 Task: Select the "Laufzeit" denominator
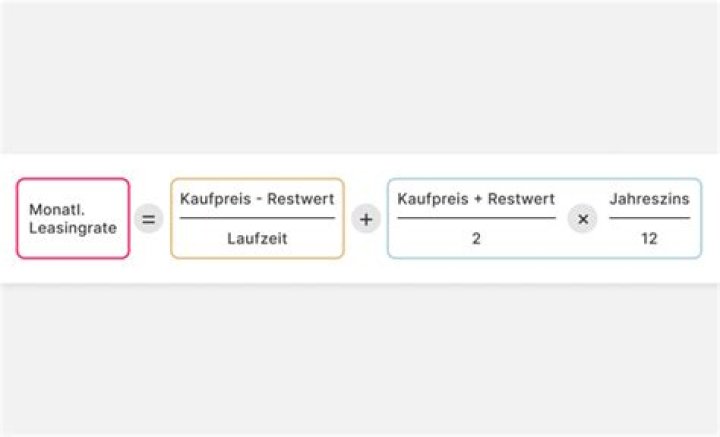(x=257, y=239)
